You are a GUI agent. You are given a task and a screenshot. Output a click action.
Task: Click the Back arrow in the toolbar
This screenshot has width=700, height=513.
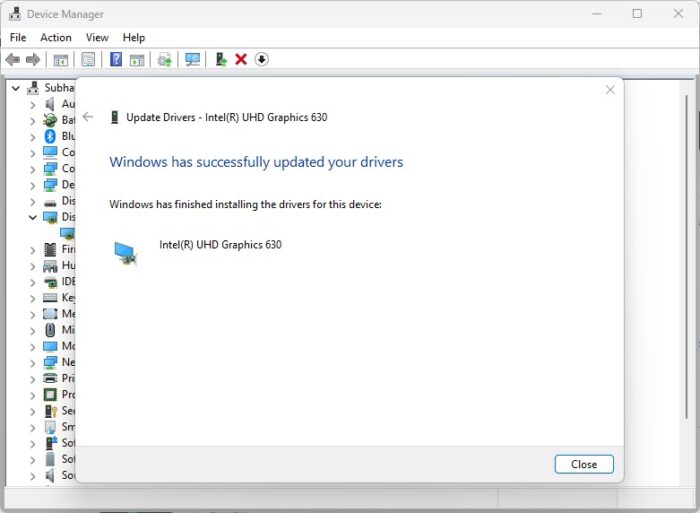pos(13,60)
